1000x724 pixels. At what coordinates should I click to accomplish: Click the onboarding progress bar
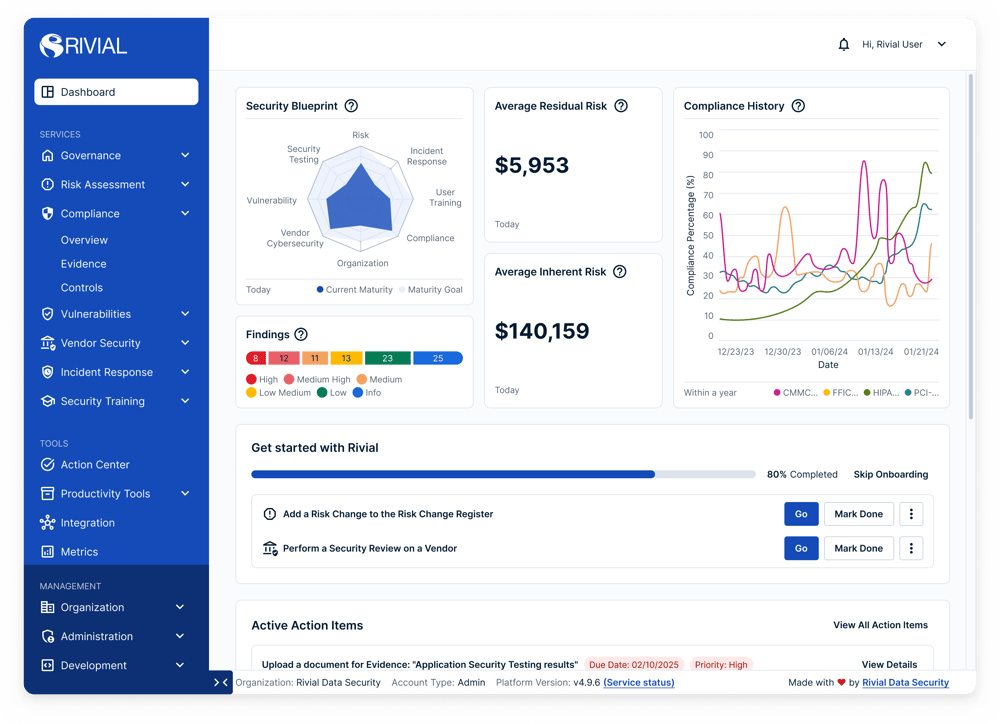503,475
